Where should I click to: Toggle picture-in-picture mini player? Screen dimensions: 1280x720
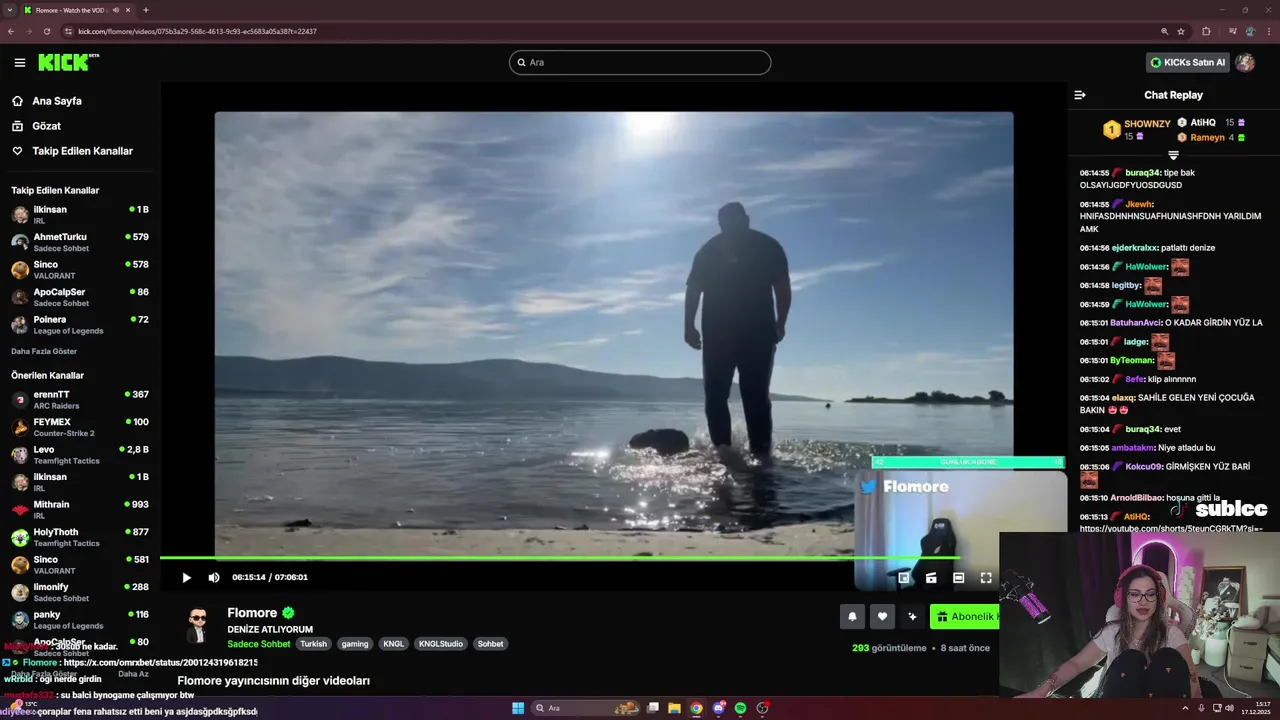pos(904,577)
